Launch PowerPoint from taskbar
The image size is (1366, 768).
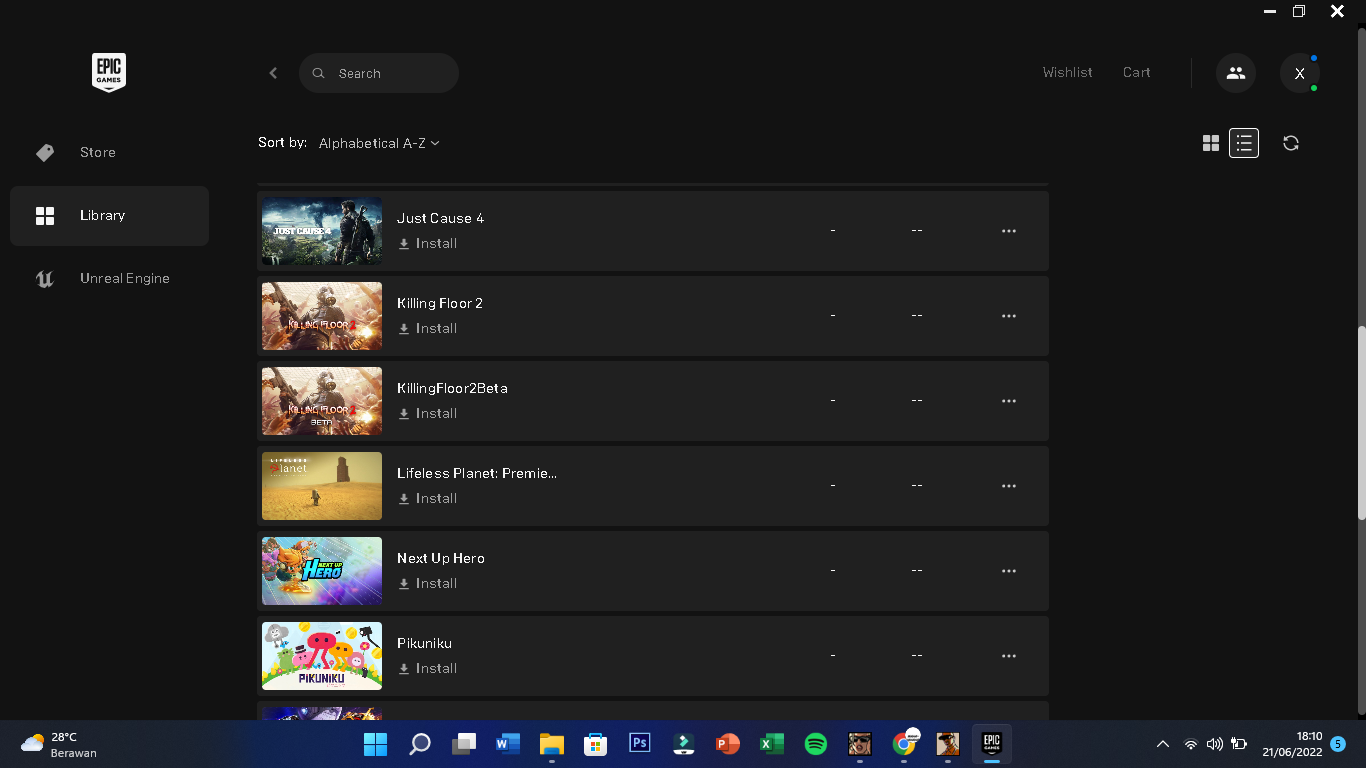pos(728,744)
